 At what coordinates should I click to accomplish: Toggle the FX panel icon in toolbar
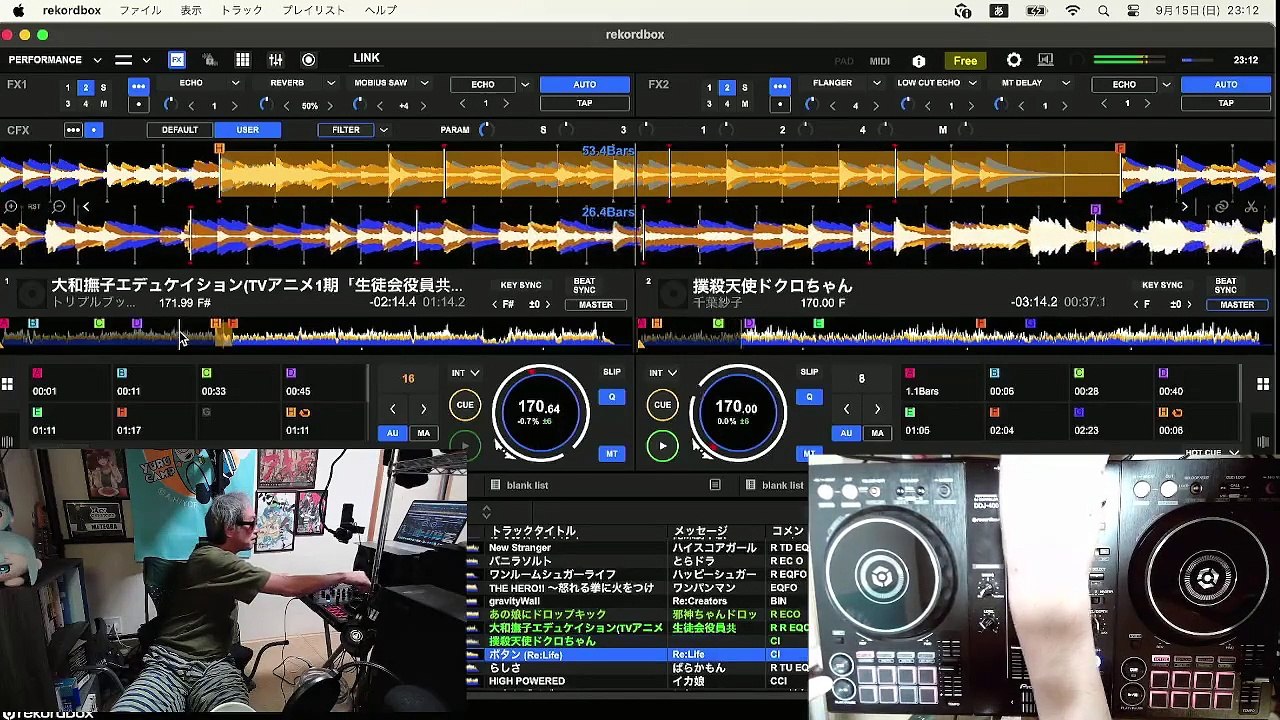(x=177, y=60)
